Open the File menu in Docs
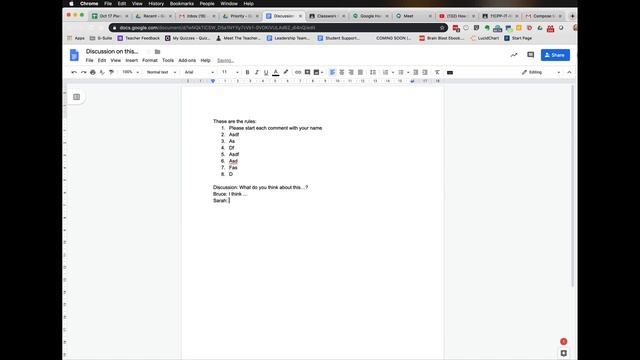This screenshot has width=640, height=360. (89, 60)
